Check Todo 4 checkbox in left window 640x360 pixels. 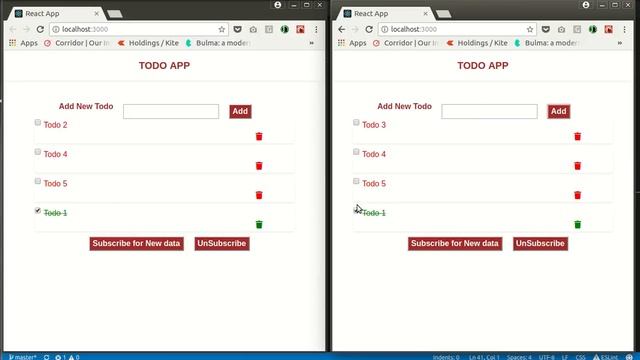click(x=38, y=152)
